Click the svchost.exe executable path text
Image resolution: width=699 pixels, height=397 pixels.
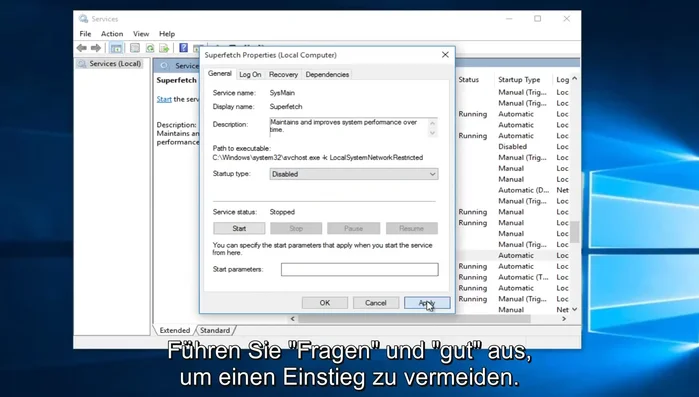coord(318,158)
